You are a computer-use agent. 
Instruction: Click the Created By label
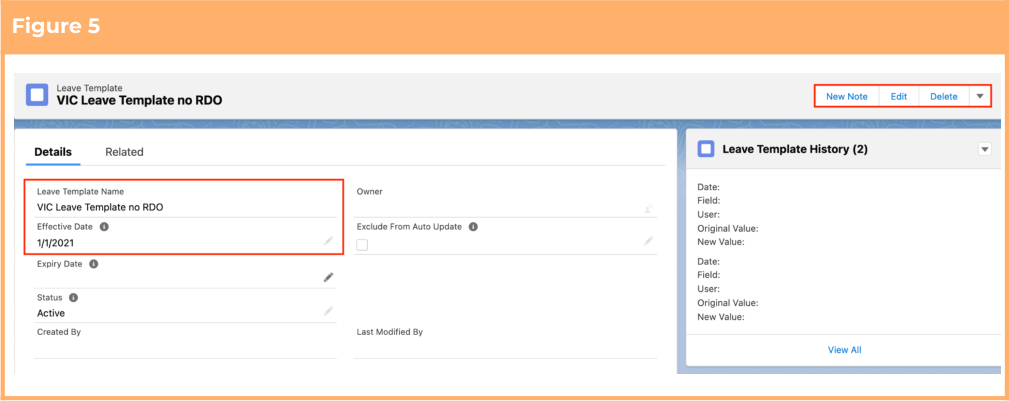(x=59, y=332)
